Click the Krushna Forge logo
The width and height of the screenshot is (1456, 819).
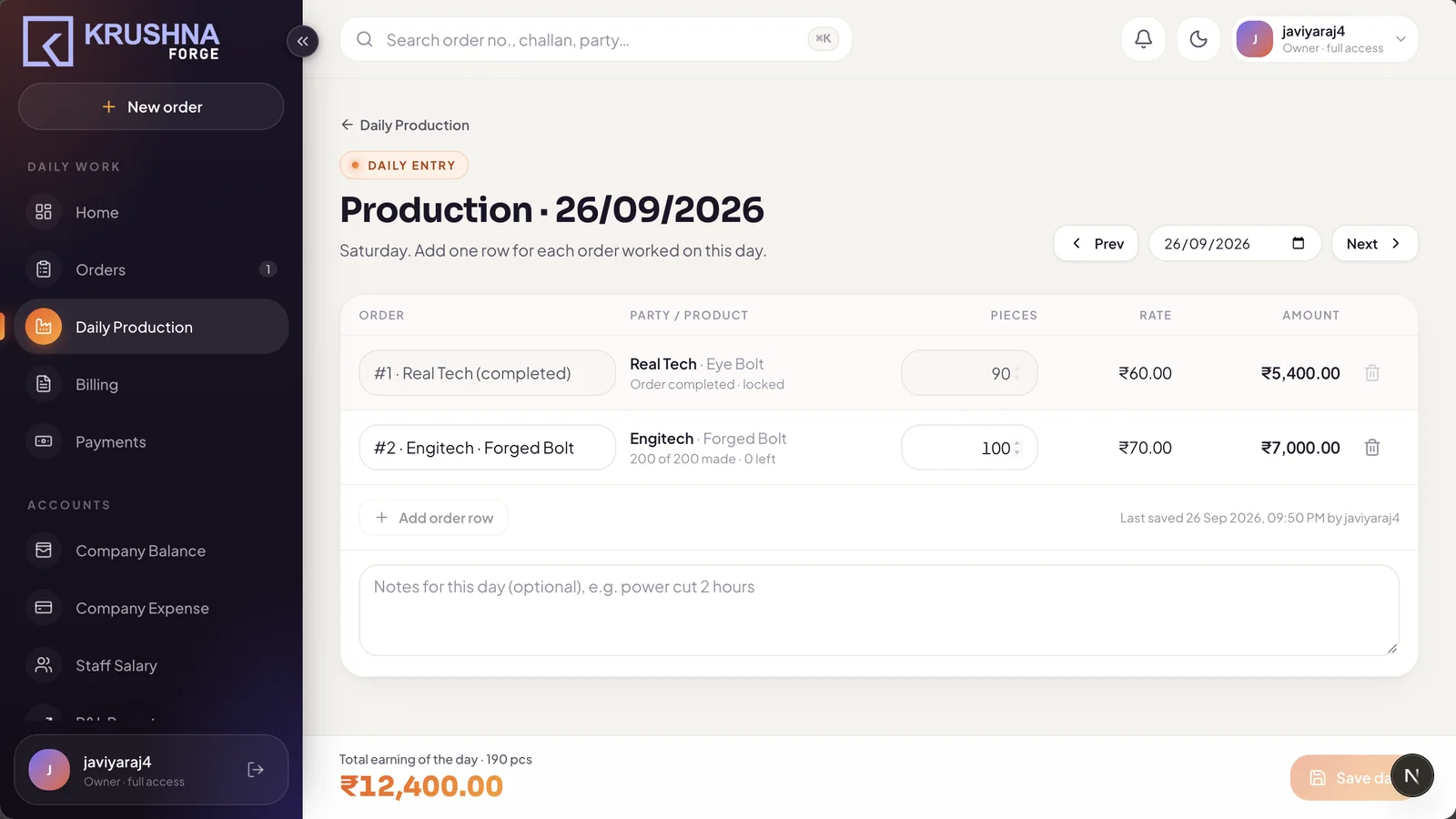point(121,41)
